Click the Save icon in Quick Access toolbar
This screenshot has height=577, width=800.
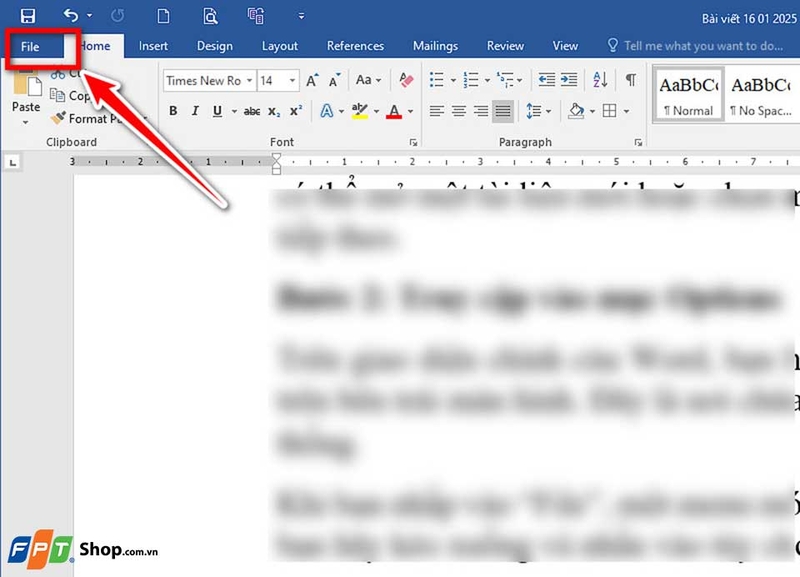[x=28, y=16]
